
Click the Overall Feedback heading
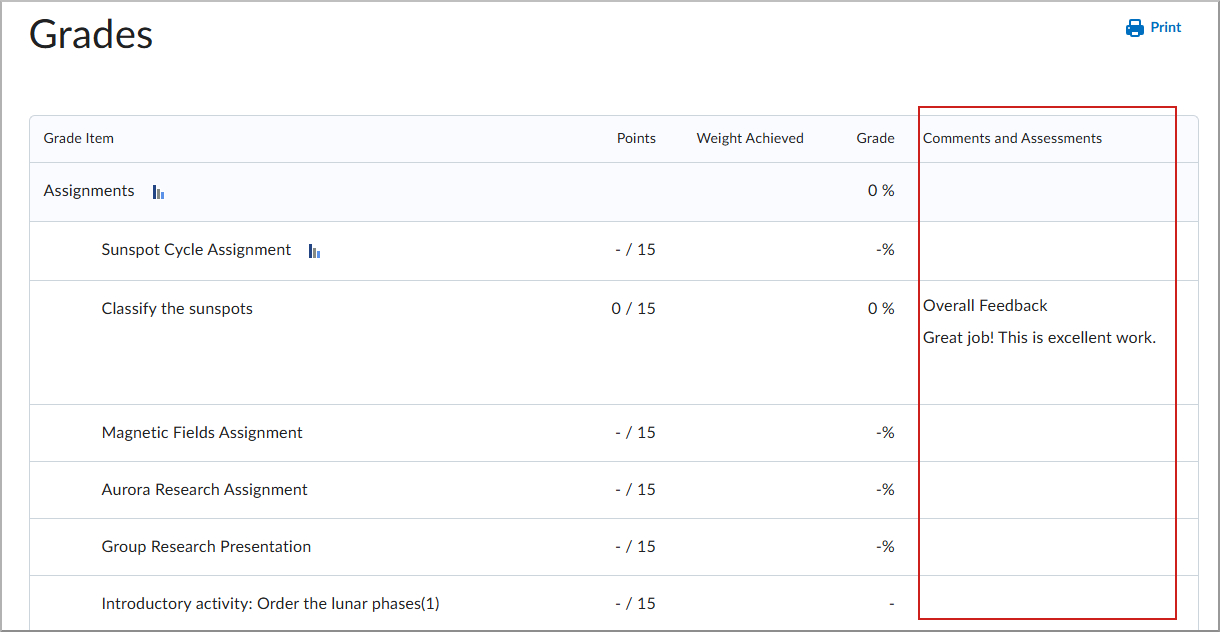click(985, 306)
